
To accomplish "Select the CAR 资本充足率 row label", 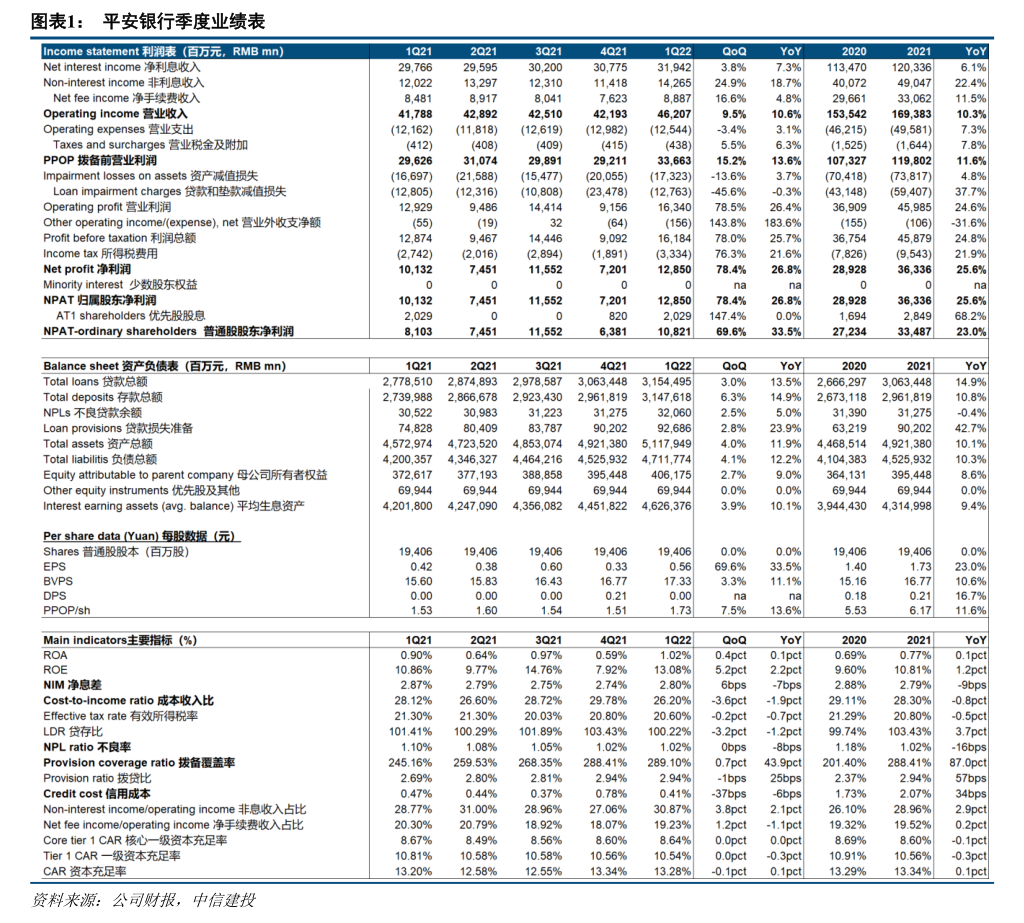I will point(85,872).
